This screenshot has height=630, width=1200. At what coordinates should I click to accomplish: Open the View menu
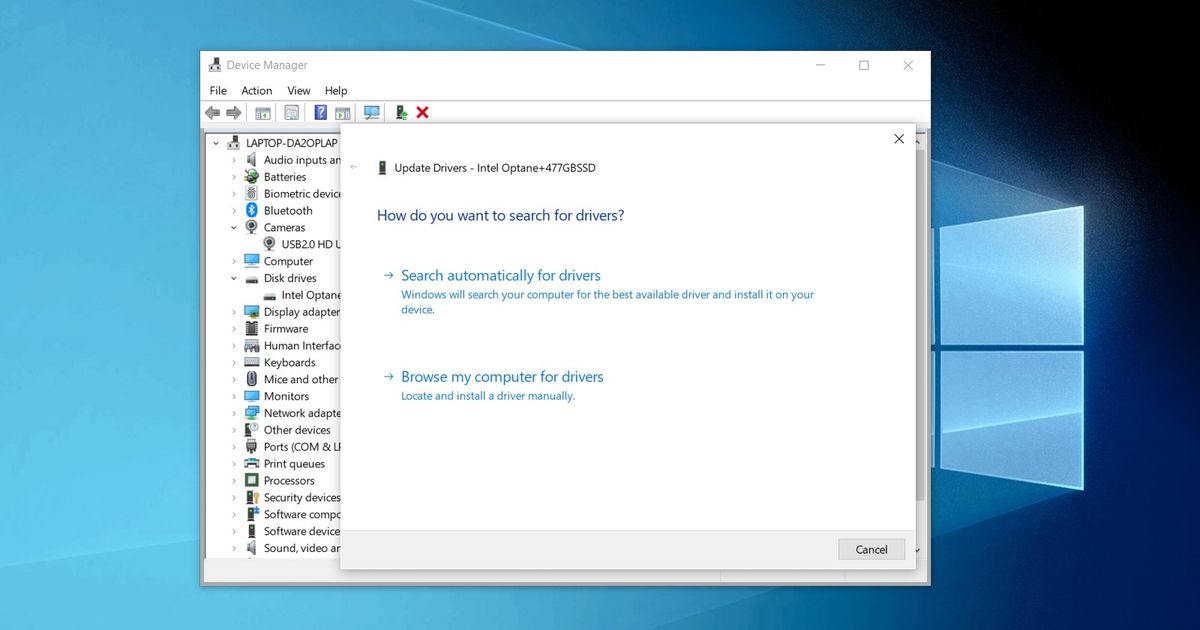[299, 90]
